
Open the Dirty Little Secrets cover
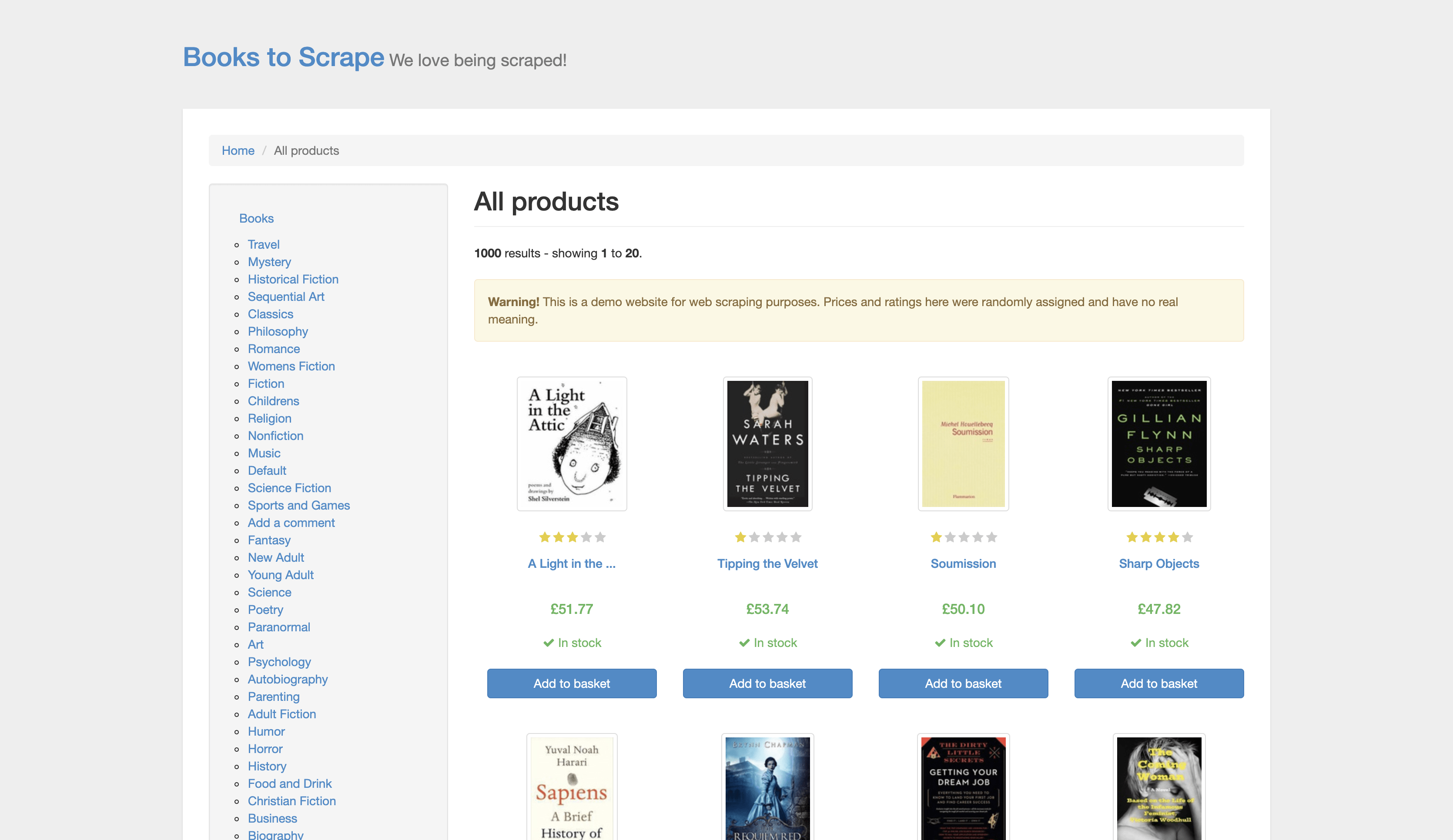(x=963, y=787)
